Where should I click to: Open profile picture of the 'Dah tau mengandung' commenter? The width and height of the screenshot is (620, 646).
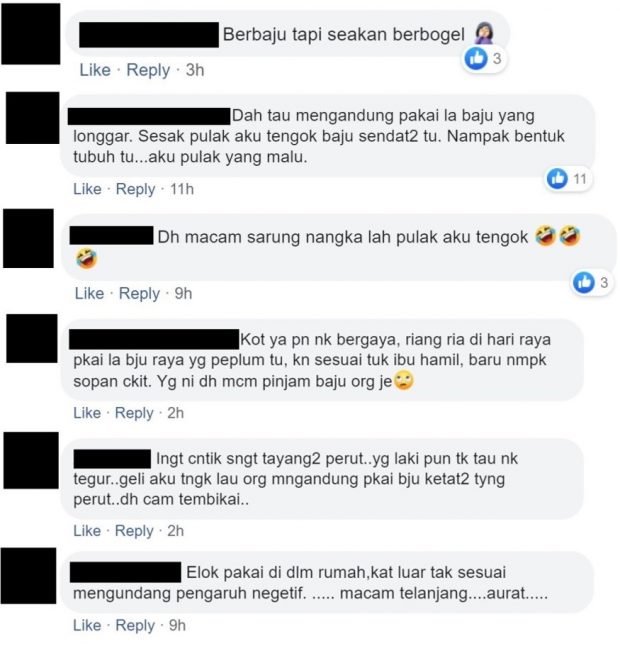(x=33, y=118)
